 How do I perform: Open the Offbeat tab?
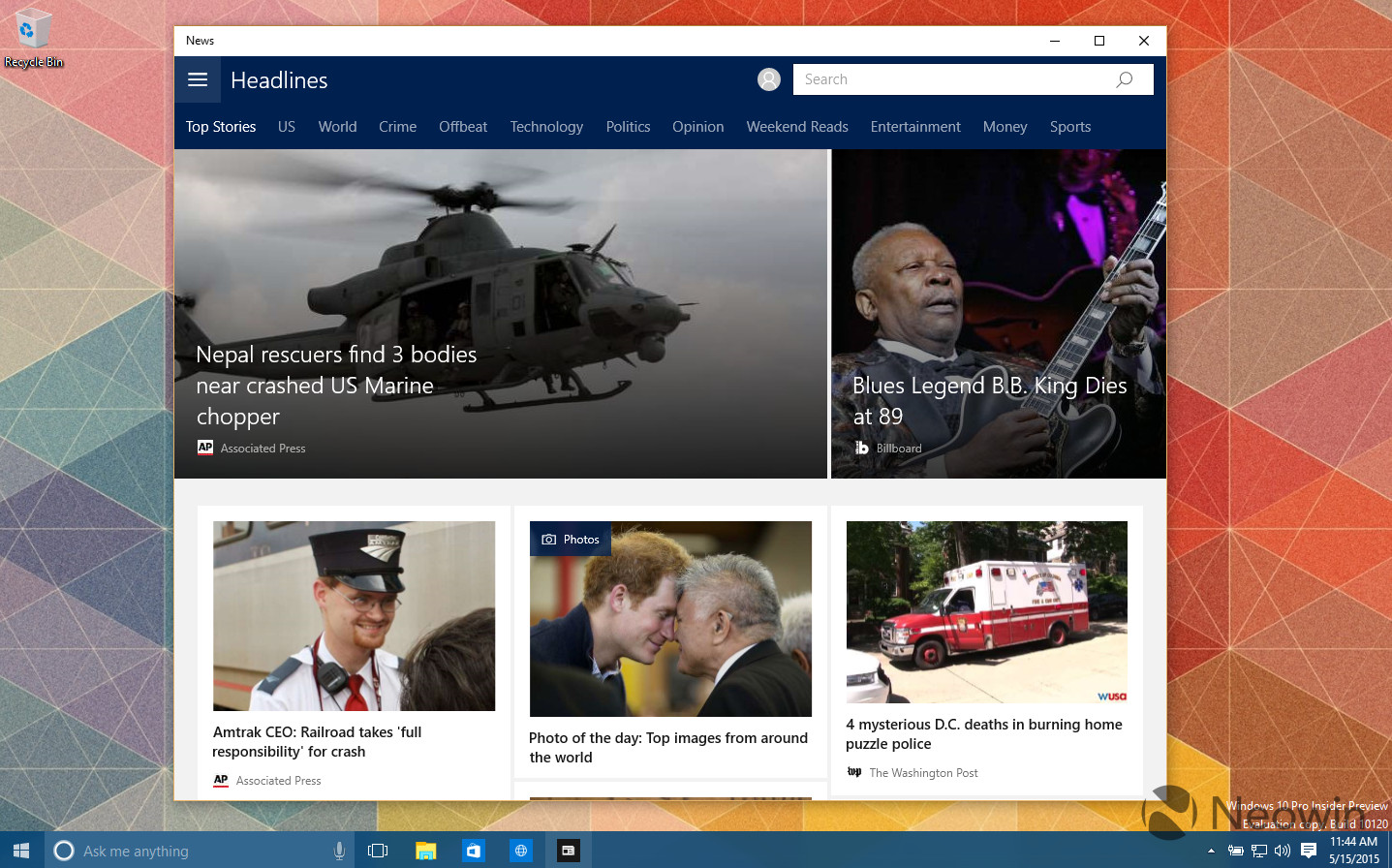(463, 127)
